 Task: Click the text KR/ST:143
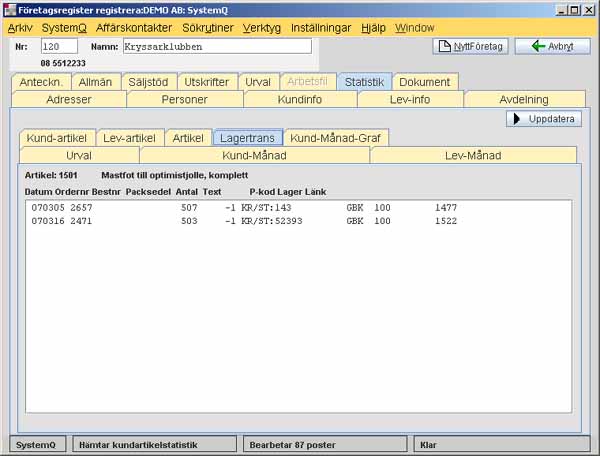266,208
